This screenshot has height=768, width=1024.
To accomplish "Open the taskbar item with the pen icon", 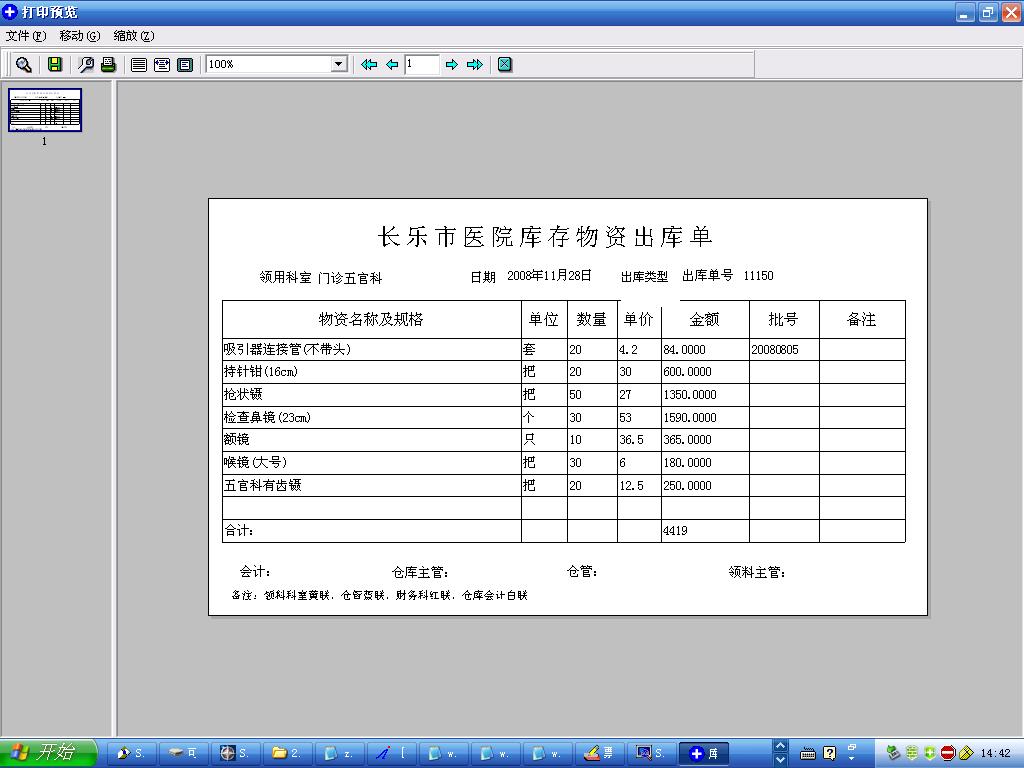I will [x=391, y=754].
